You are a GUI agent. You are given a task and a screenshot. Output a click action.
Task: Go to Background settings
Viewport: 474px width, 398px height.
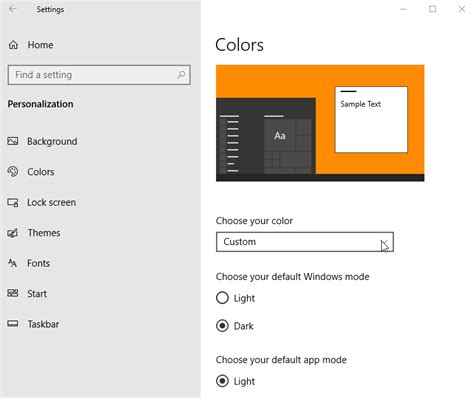(52, 141)
